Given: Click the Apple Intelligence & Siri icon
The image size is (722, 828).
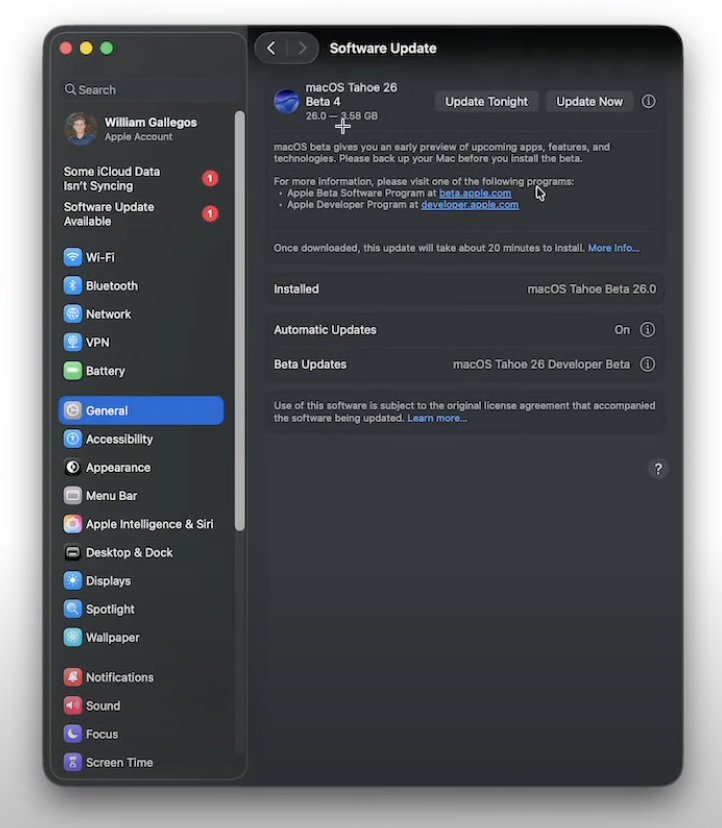Looking at the screenshot, I should coord(73,524).
